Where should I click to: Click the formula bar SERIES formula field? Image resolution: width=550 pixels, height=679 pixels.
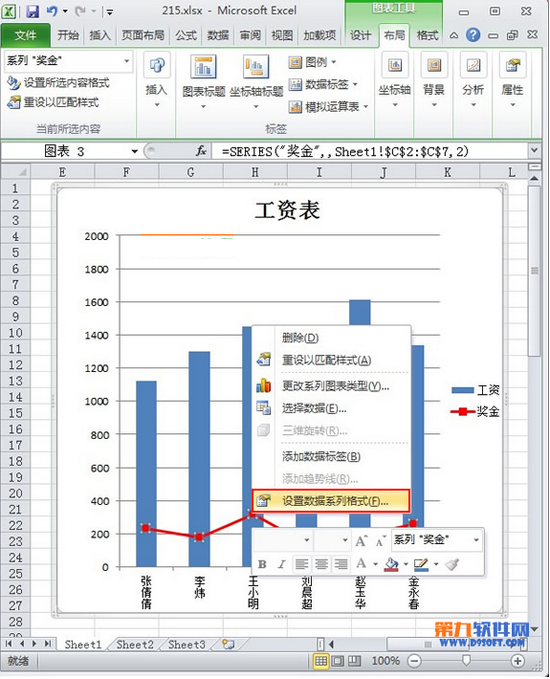(x=369, y=151)
